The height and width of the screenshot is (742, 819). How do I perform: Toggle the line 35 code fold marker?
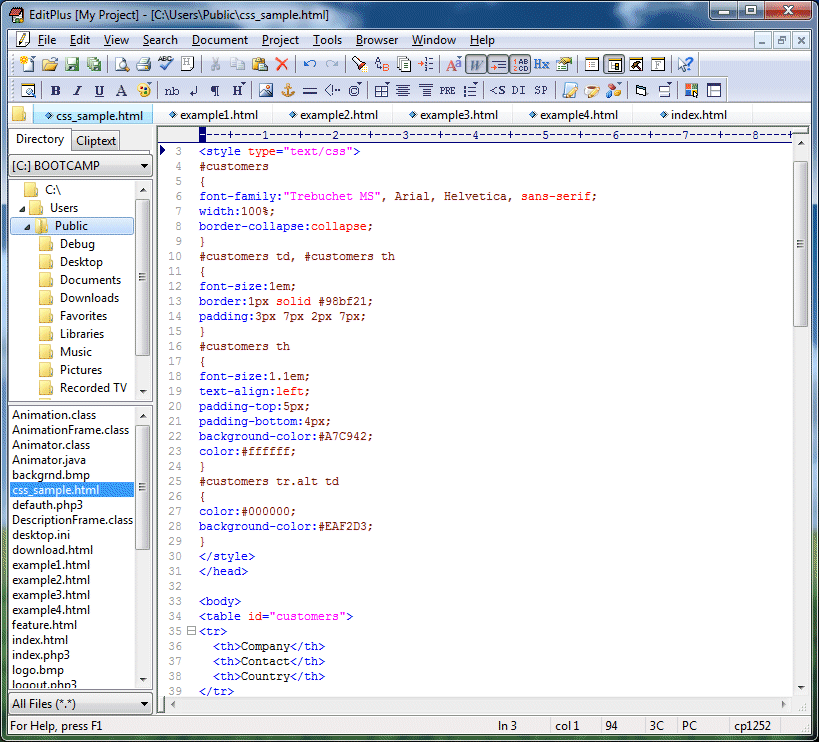point(191,631)
